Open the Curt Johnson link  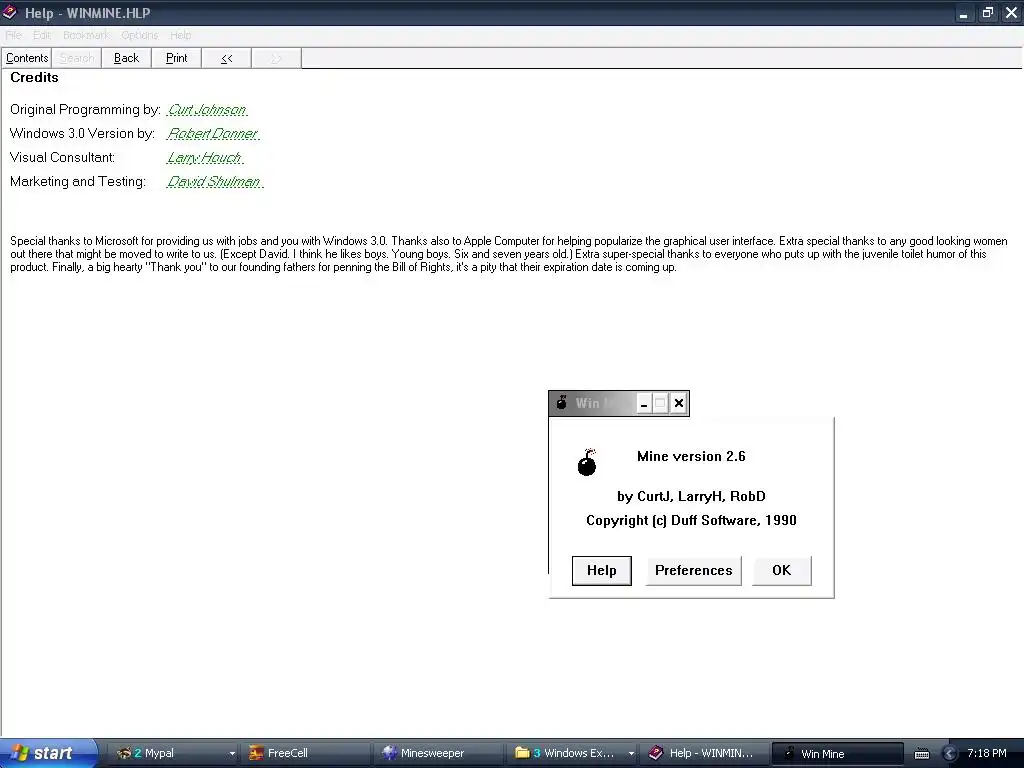click(207, 110)
